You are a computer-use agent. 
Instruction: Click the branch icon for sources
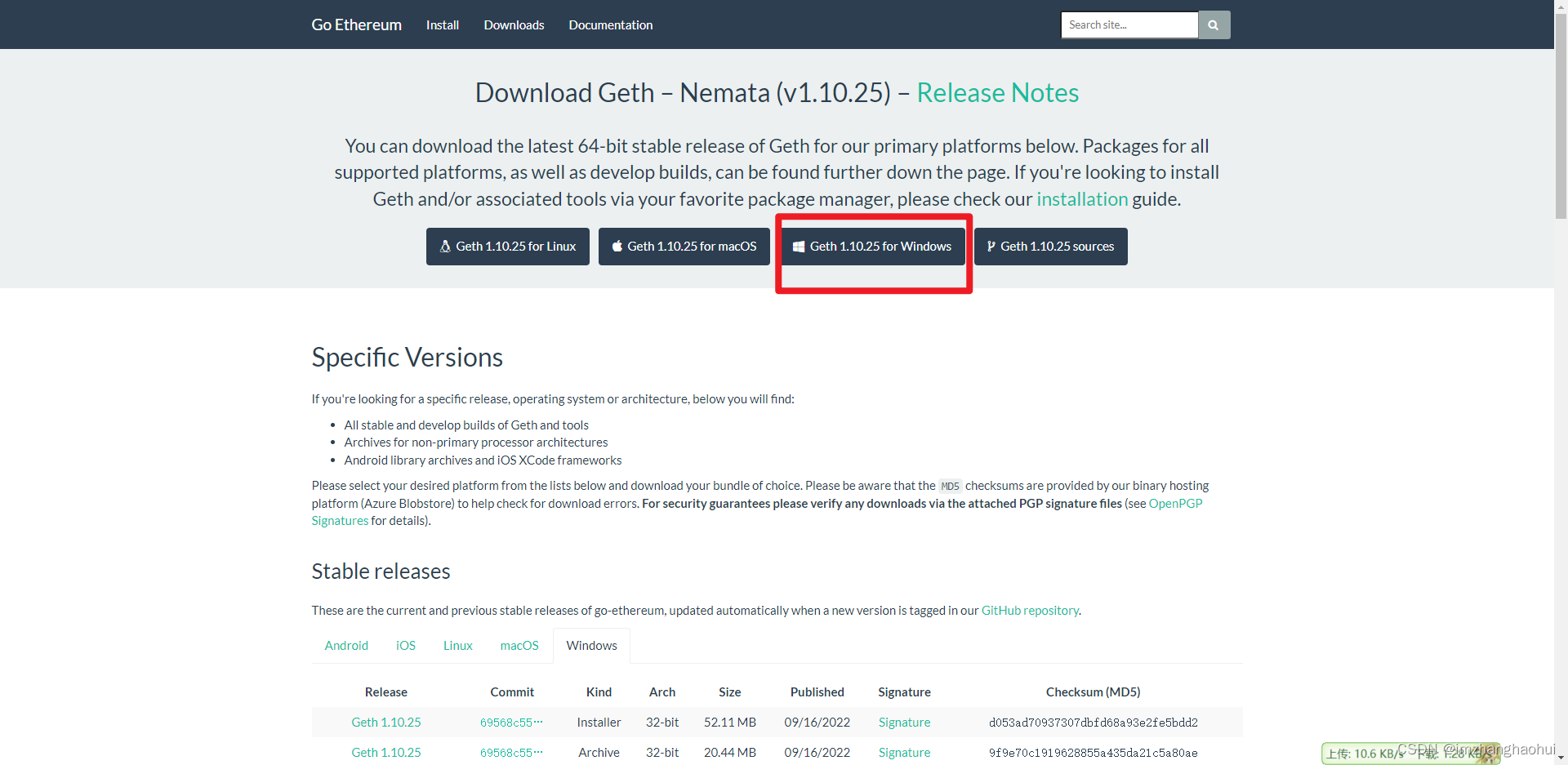[991, 247]
